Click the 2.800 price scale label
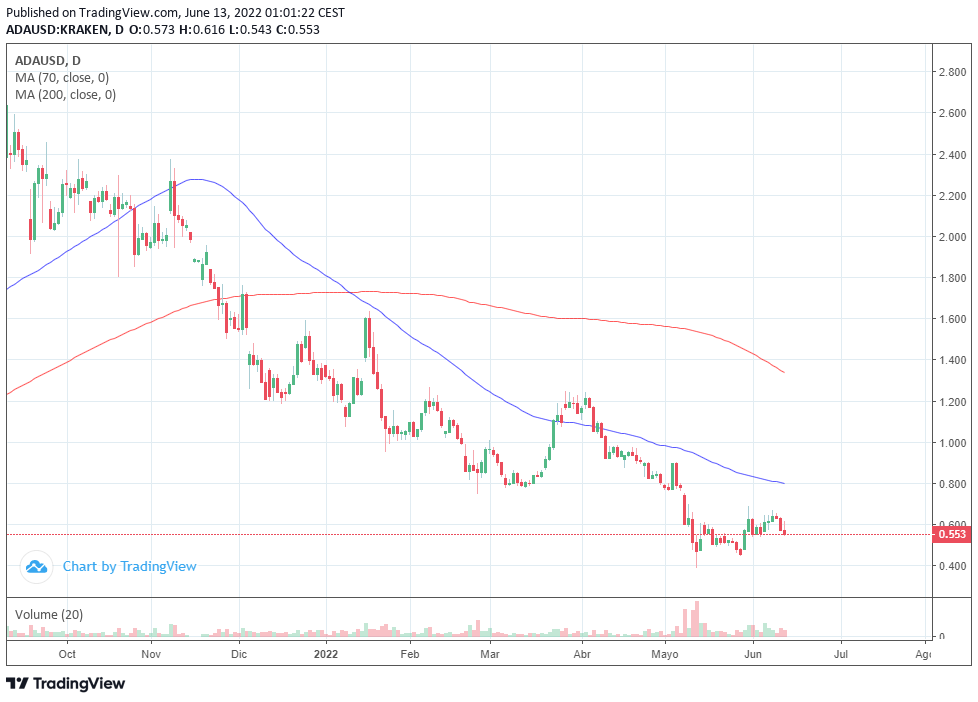The height and width of the screenshot is (702, 978). (x=952, y=72)
